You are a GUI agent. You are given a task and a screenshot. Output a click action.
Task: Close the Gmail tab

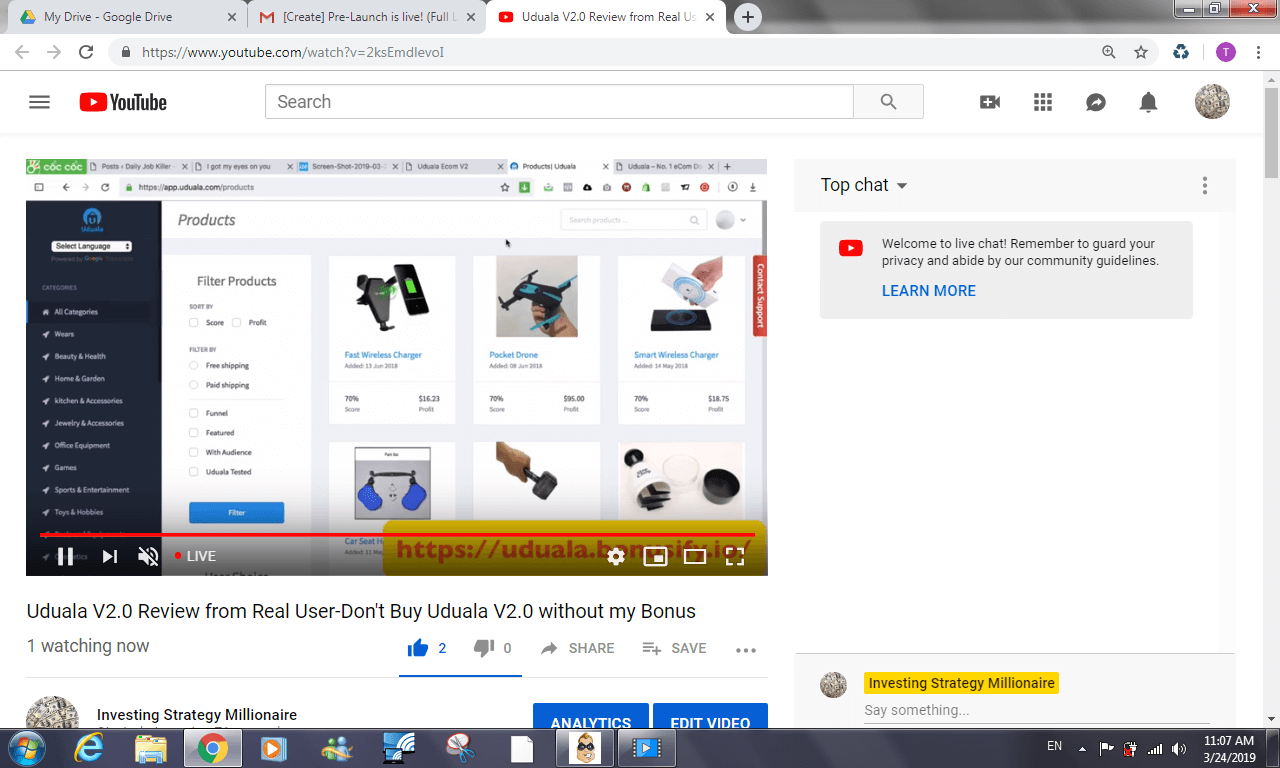coord(470,17)
